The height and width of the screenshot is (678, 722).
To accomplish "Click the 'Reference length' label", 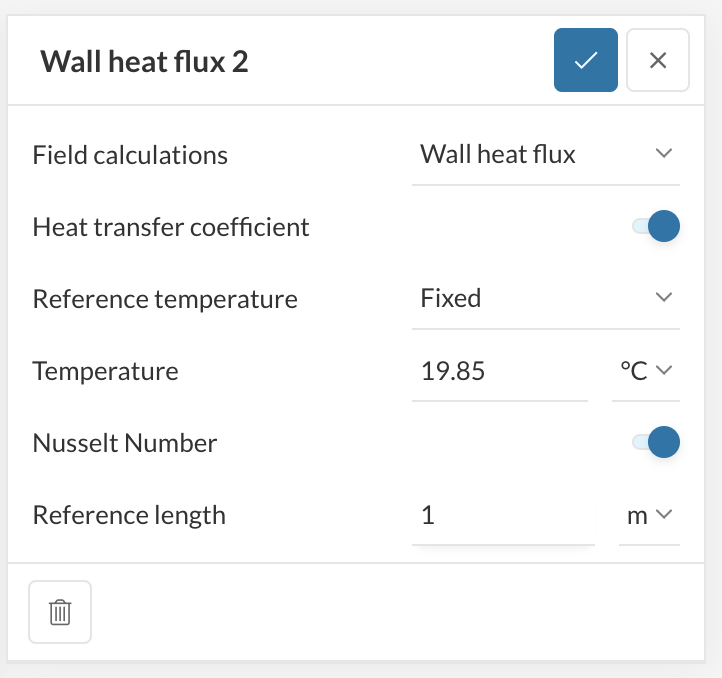I will 129,515.
